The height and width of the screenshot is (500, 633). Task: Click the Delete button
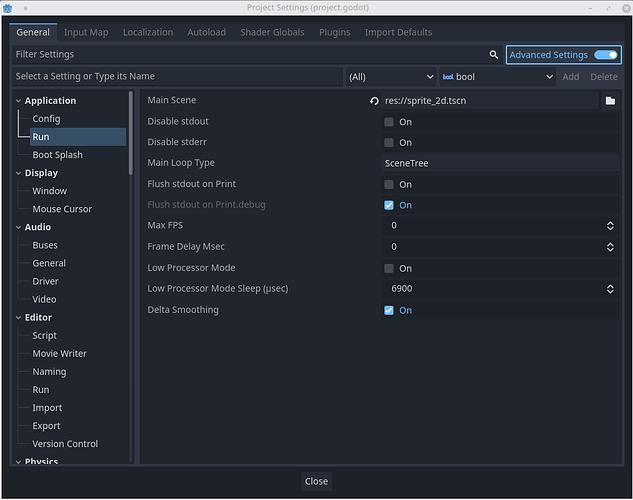(604, 77)
